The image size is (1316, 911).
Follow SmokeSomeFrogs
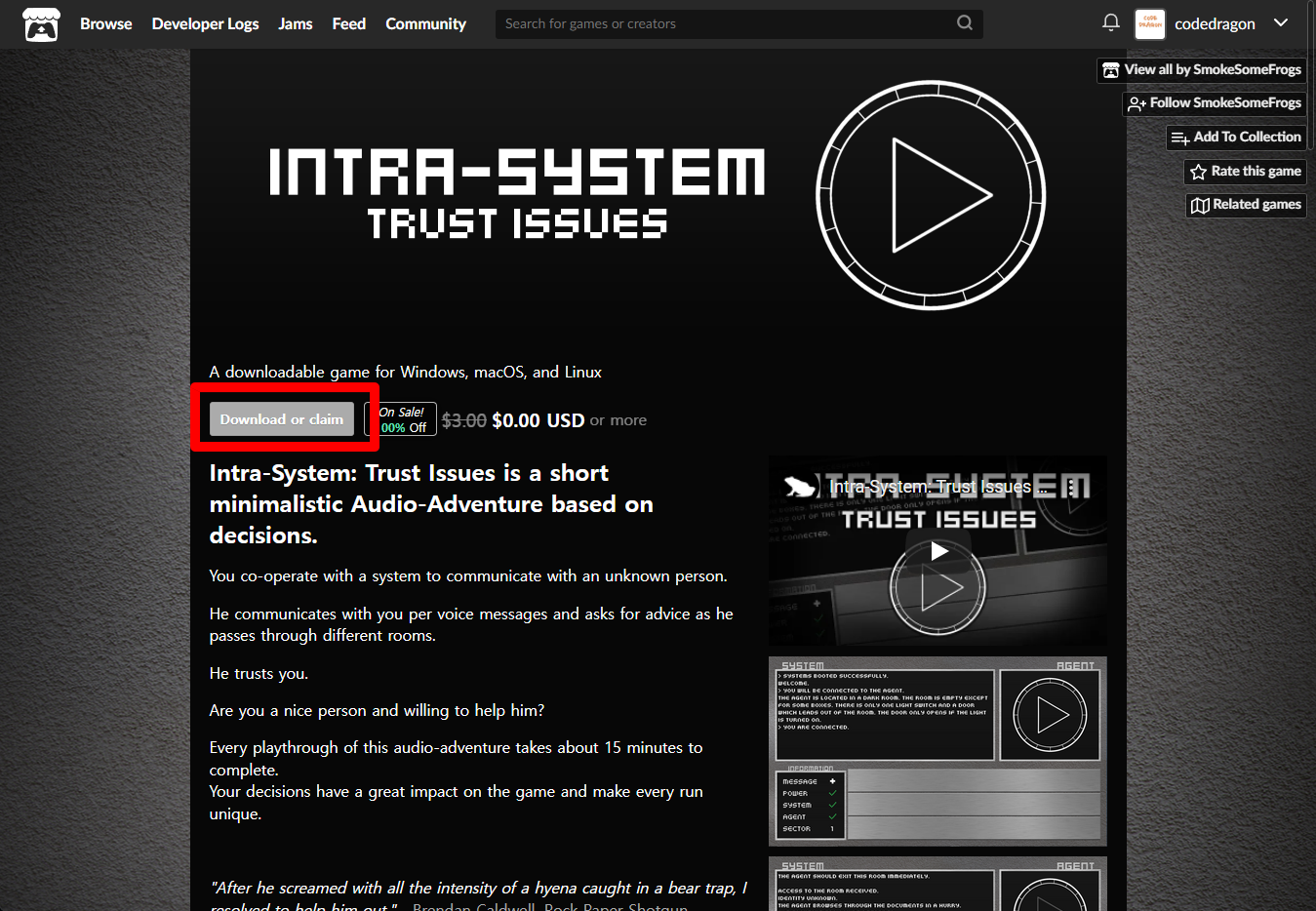tap(1215, 103)
